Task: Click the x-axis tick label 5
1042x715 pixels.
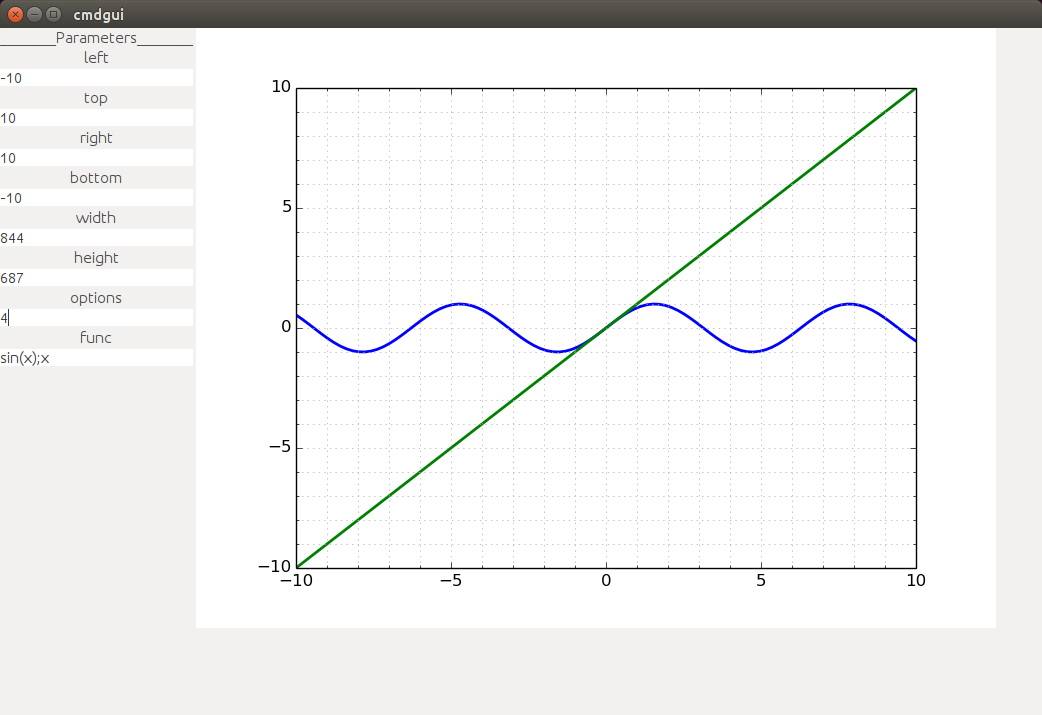Action: pyautogui.click(x=761, y=581)
